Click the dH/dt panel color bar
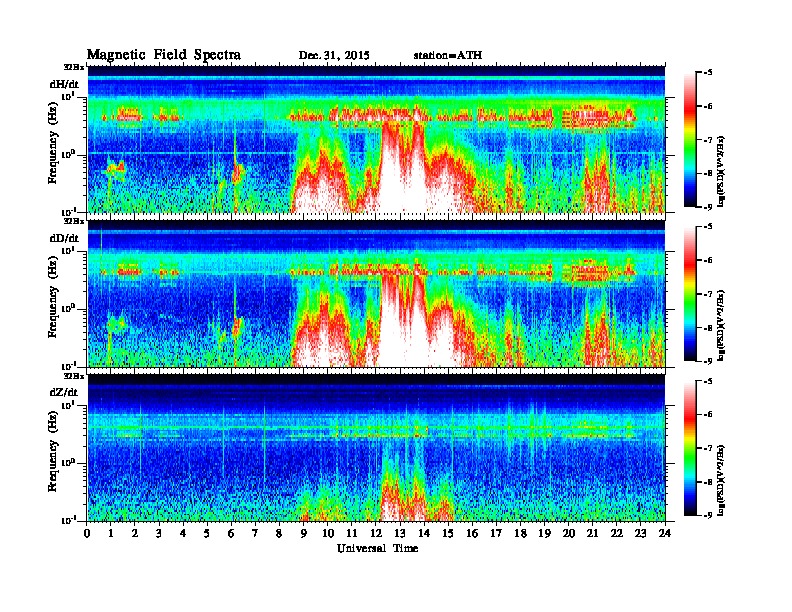792x612 pixels. click(x=690, y=139)
